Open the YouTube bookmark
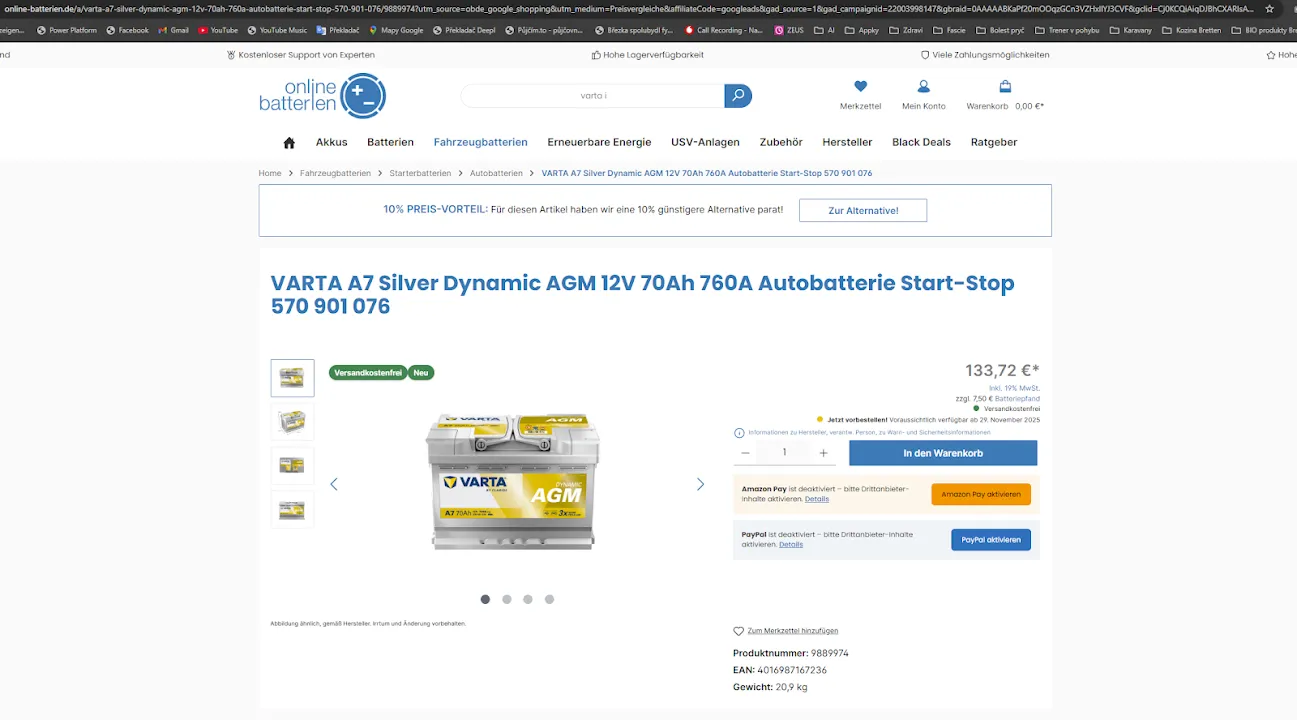This screenshot has width=1297, height=720. point(218,30)
